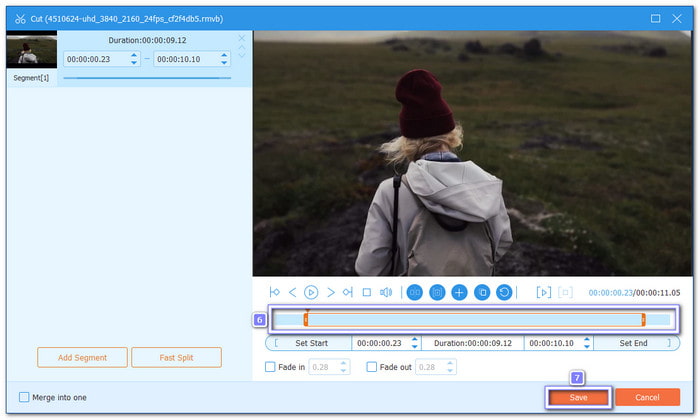Enable the Fade in checkbox
This screenshot has height=420, width=700.
tap(270, 367)
